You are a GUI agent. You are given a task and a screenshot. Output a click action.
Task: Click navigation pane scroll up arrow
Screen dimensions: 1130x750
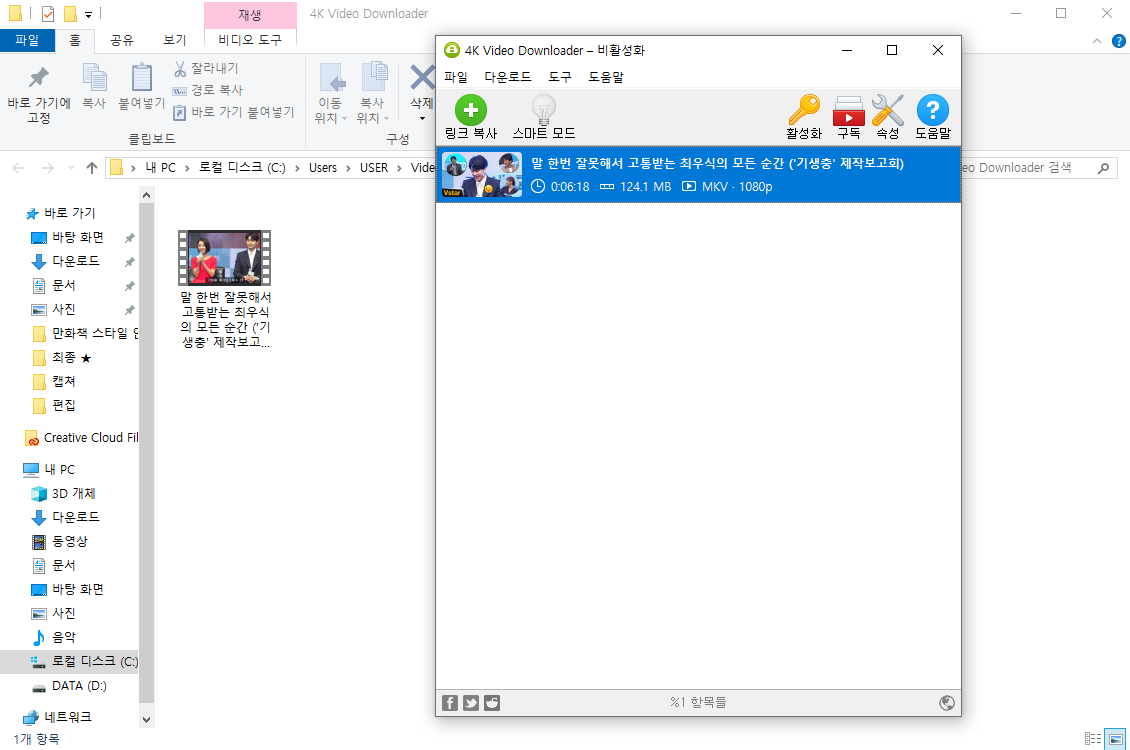coord(146,195)
